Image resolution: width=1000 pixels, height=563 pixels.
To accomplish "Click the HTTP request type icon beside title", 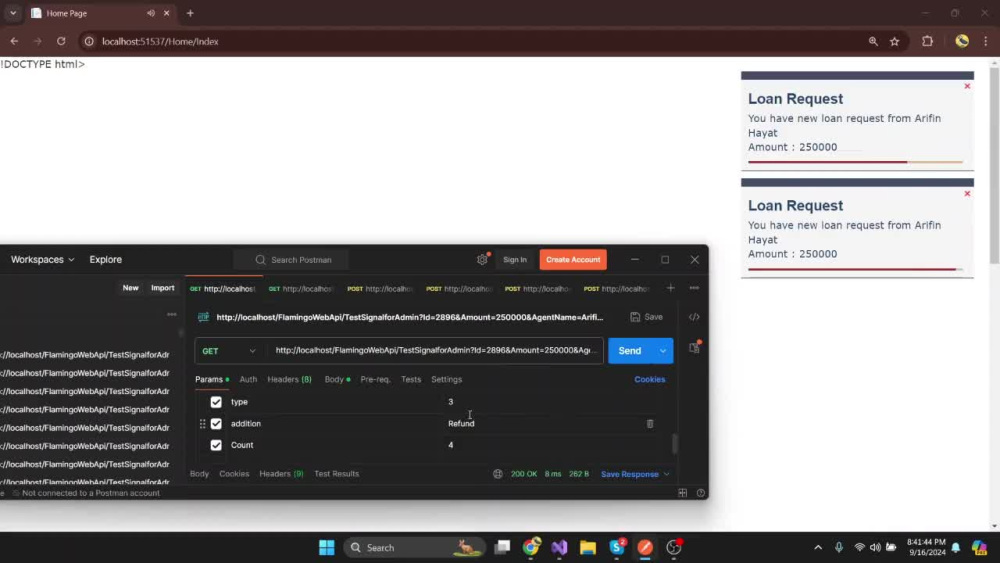I will click(203, 317).
